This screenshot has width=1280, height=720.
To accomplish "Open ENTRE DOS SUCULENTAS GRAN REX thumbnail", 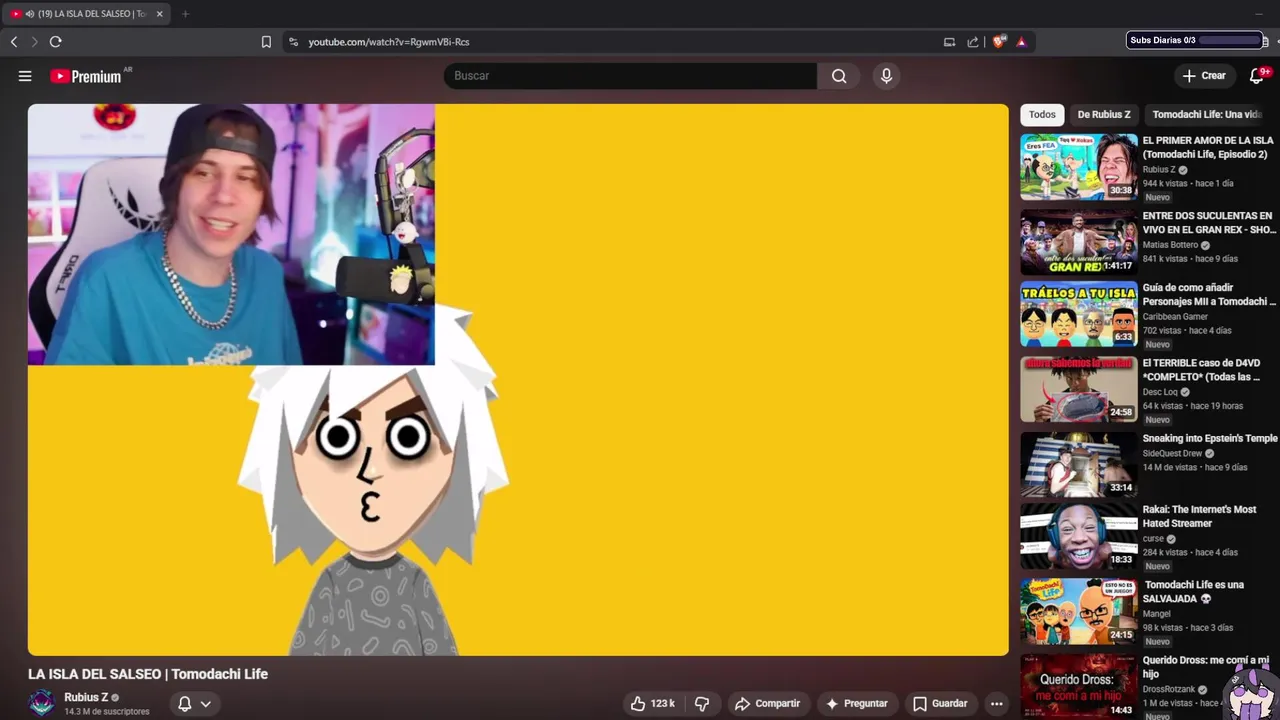I will (1079, 242).
